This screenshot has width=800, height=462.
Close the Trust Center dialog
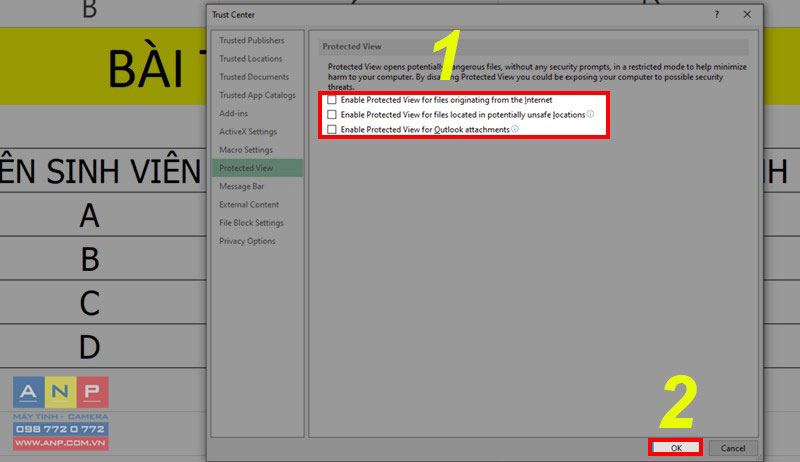(x=747, y=15)
